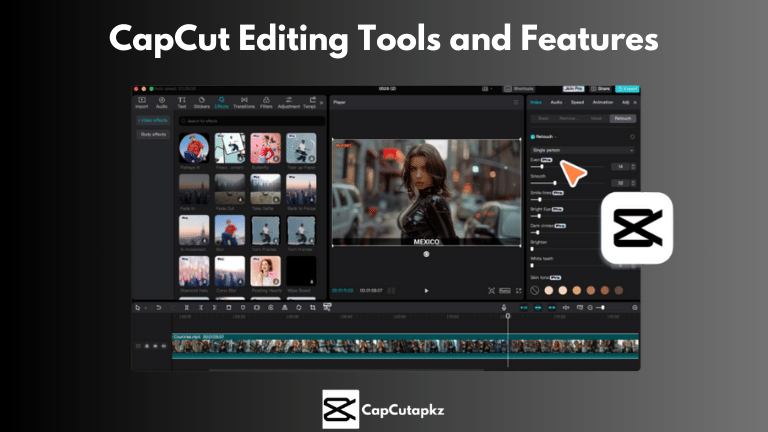This screenshot has width=768, height=432.
Task: Switch to the inspector Audio tab
Action: pos(556,102)
